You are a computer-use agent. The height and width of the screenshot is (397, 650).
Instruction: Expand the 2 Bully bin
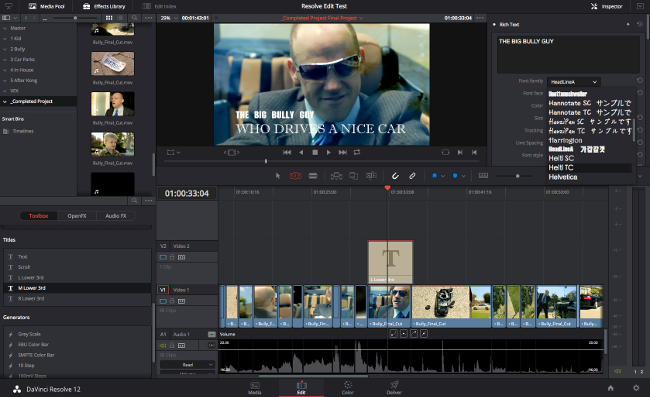coord(5,49)
